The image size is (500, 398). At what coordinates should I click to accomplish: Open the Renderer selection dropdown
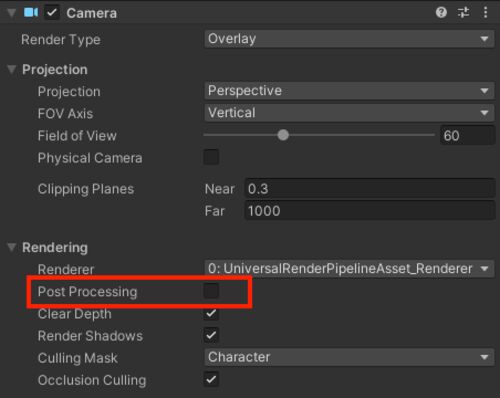349,269
